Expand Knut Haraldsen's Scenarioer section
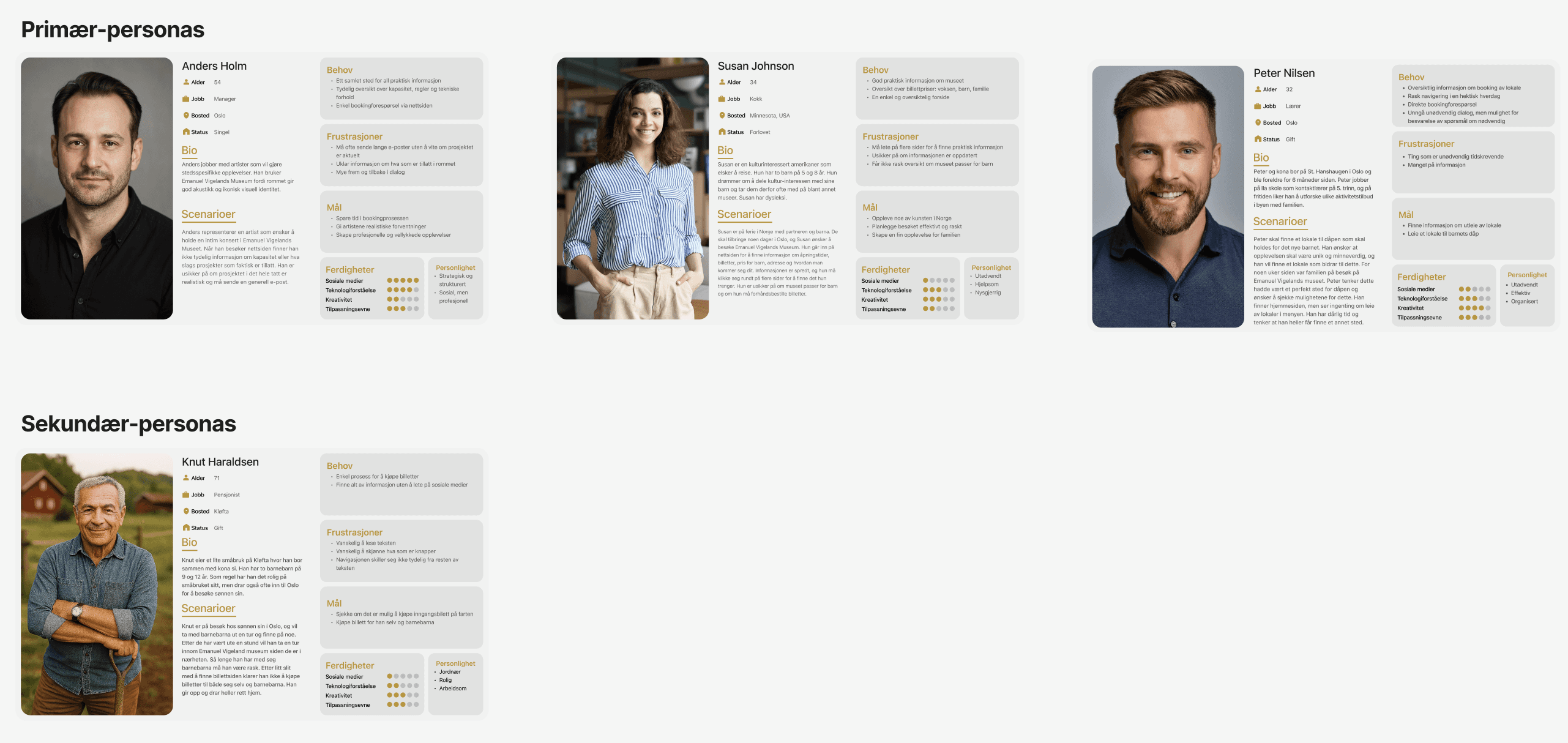The height and width of the screenshot is (743, 1568). click(x=208, y=608)
